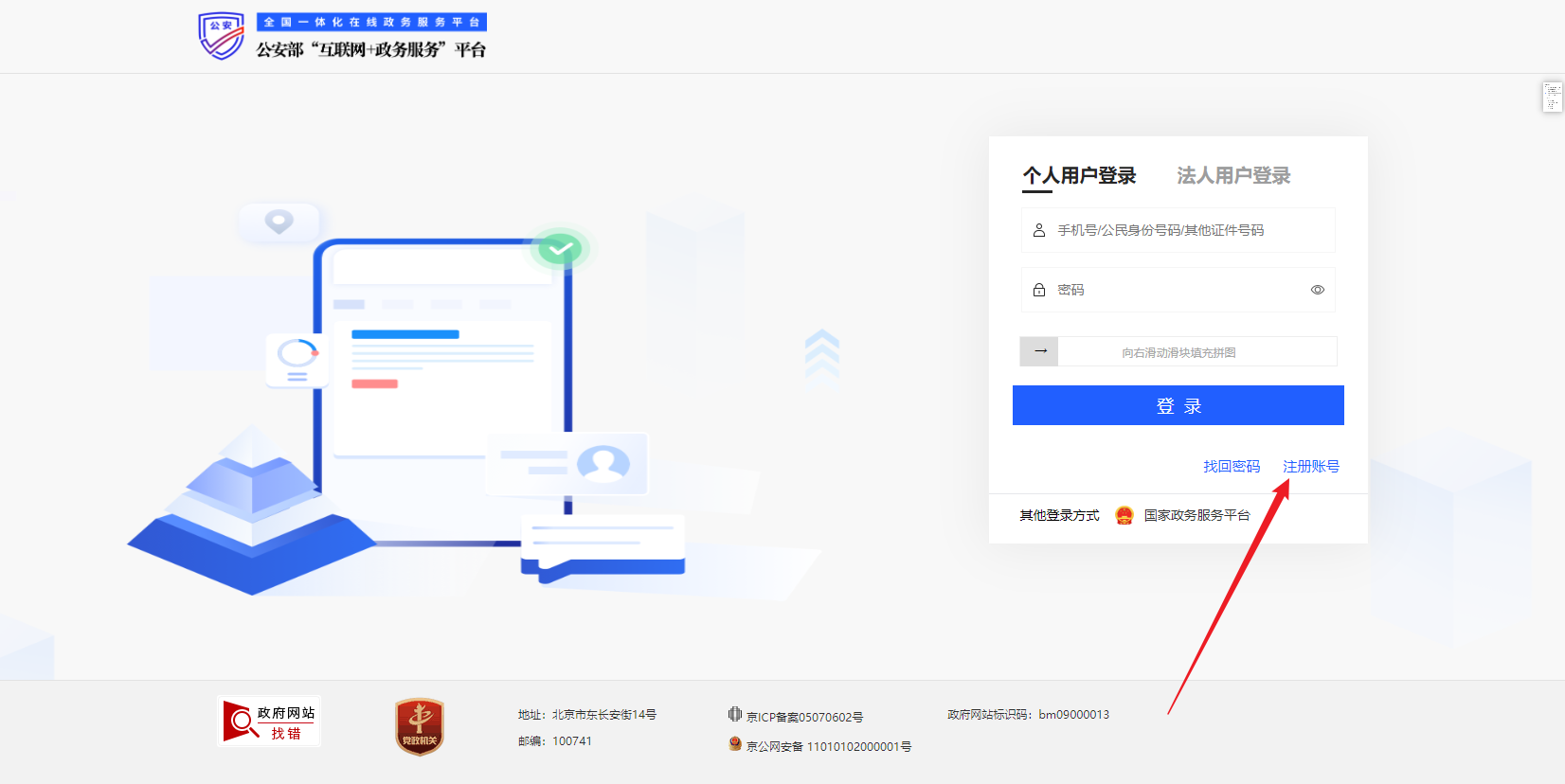Click the lock icon in password field
Screen dimensions: 1565x784
tap(1039, 290)
